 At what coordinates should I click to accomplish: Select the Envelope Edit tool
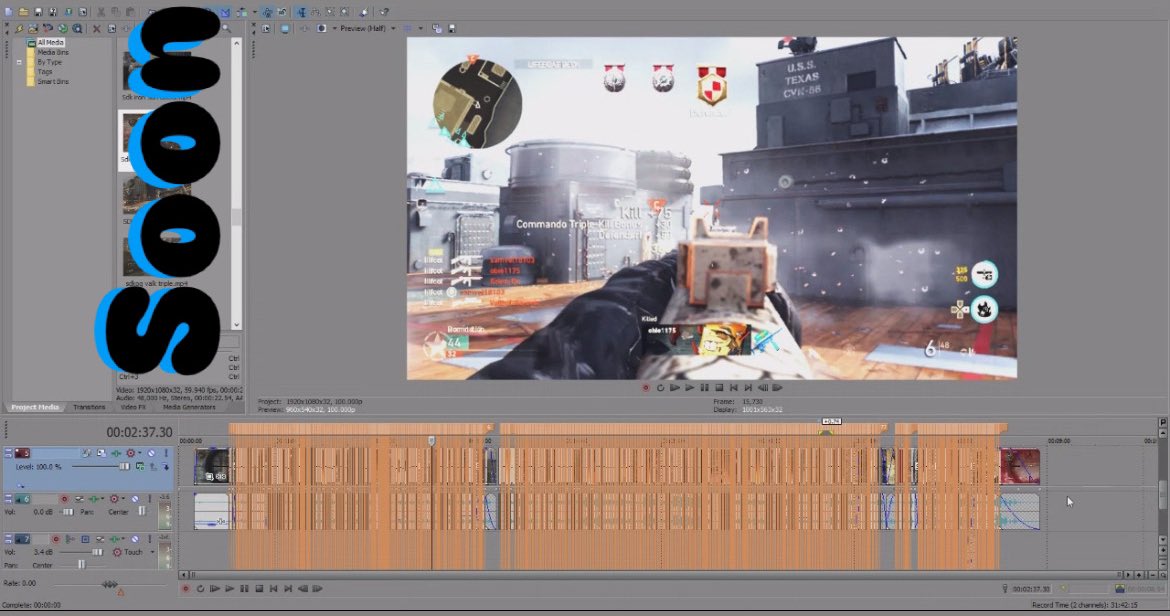tap(315, 12)
